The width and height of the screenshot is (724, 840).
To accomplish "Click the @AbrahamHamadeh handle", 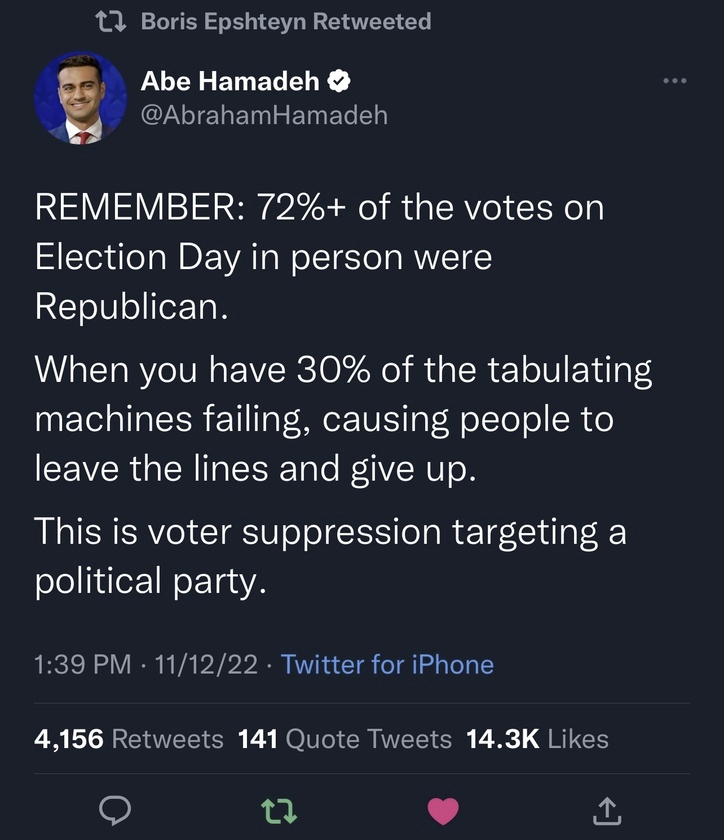I will 264,115.
